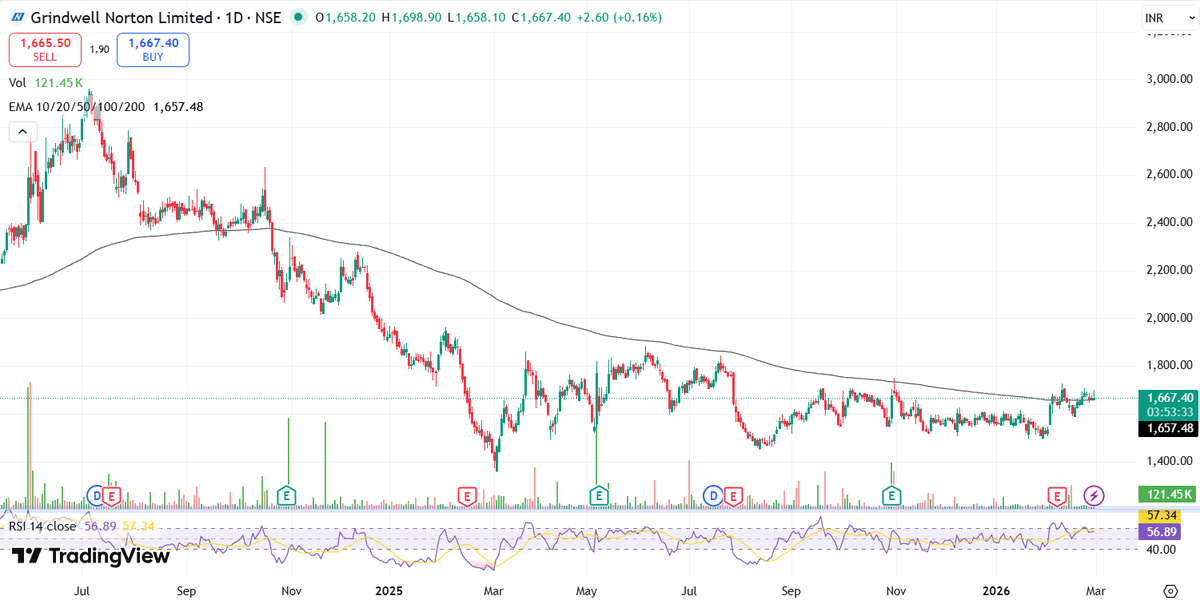
Task: Click the green market status dot
Action: click(298, 18)
